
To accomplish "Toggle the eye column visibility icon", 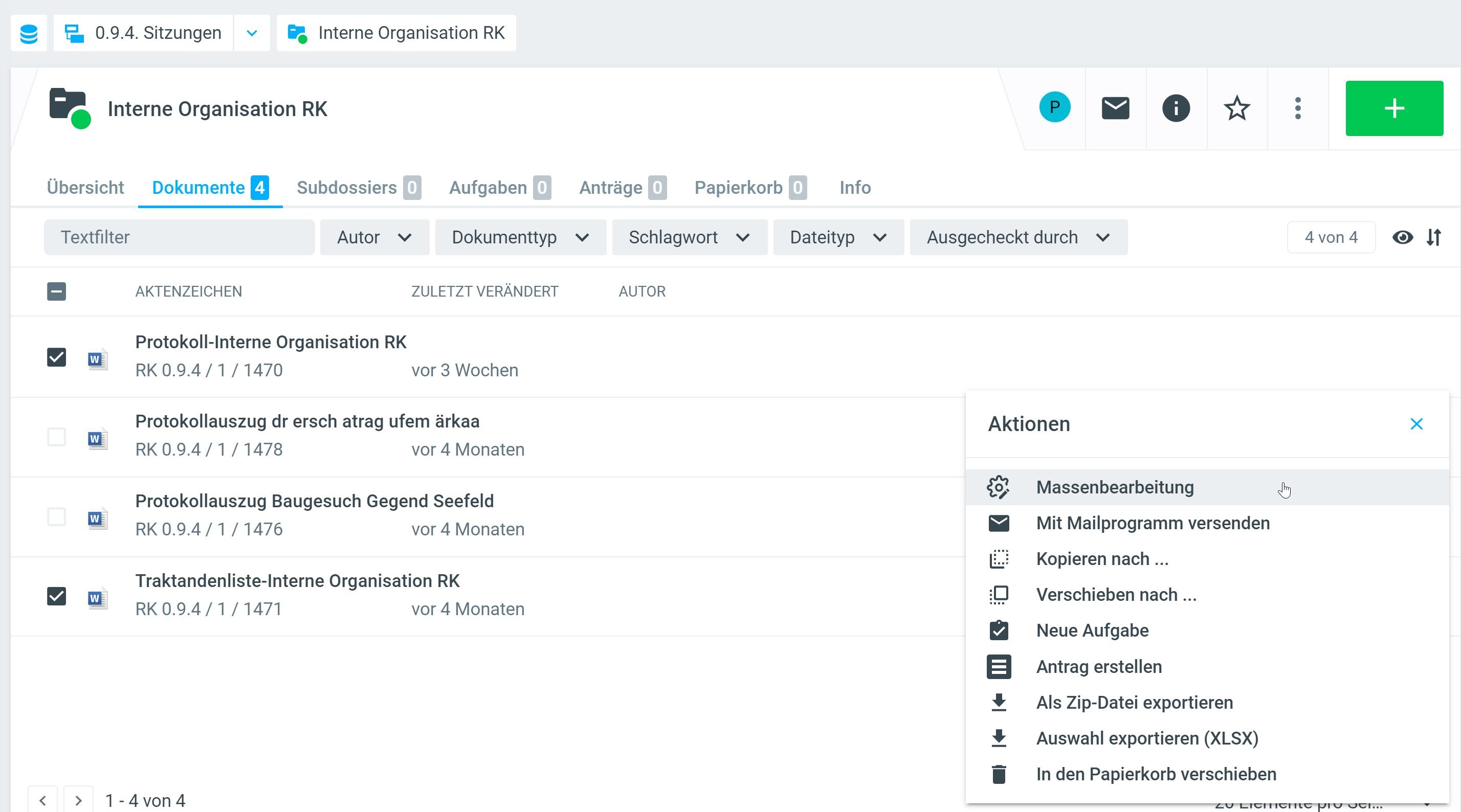I will point(1402,237).
